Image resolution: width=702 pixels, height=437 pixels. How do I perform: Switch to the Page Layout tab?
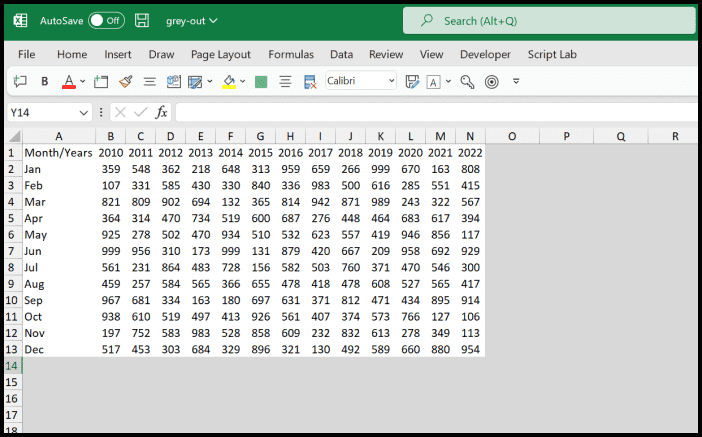(221, 54)
